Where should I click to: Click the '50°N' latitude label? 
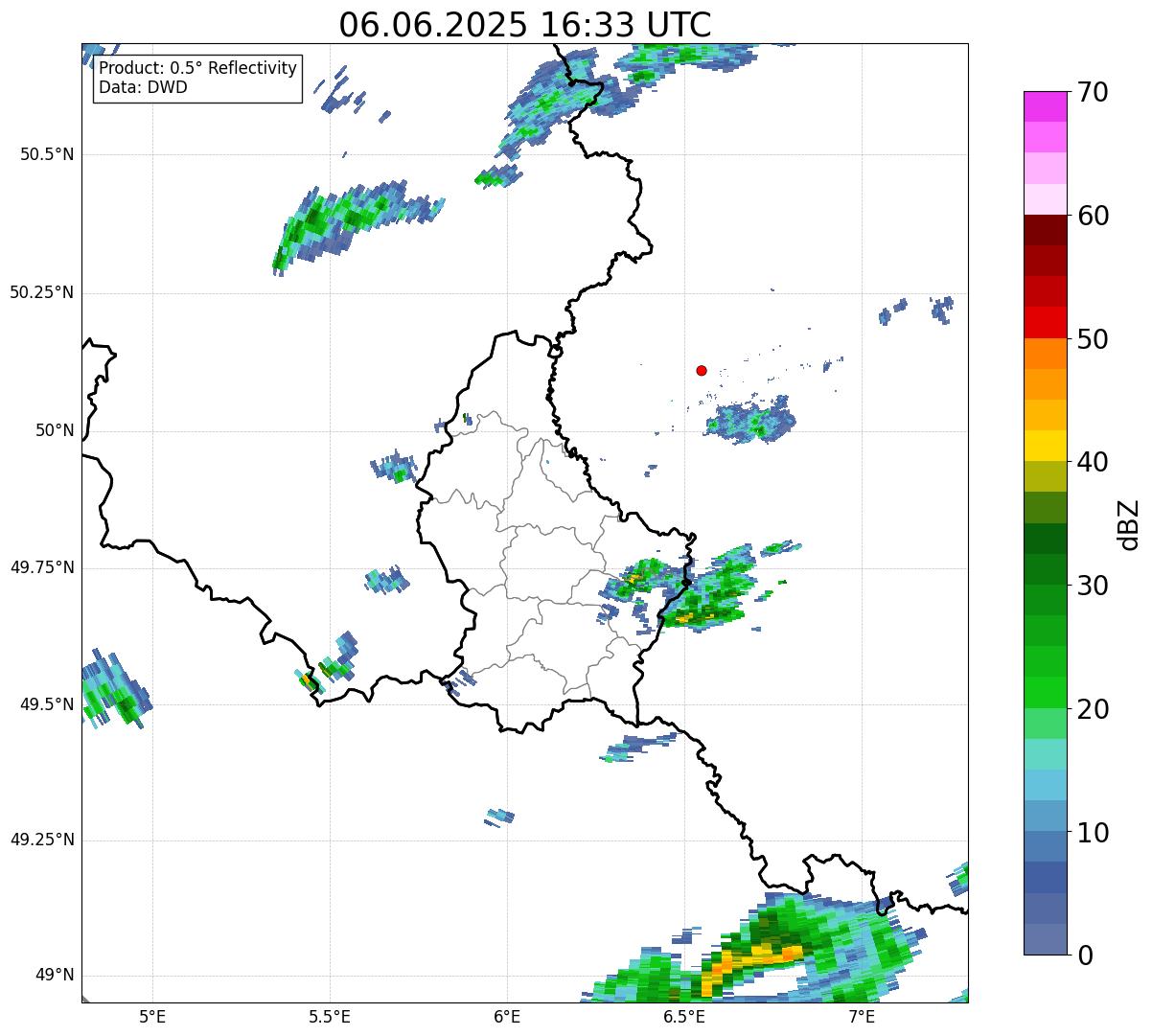coord(56,430)
